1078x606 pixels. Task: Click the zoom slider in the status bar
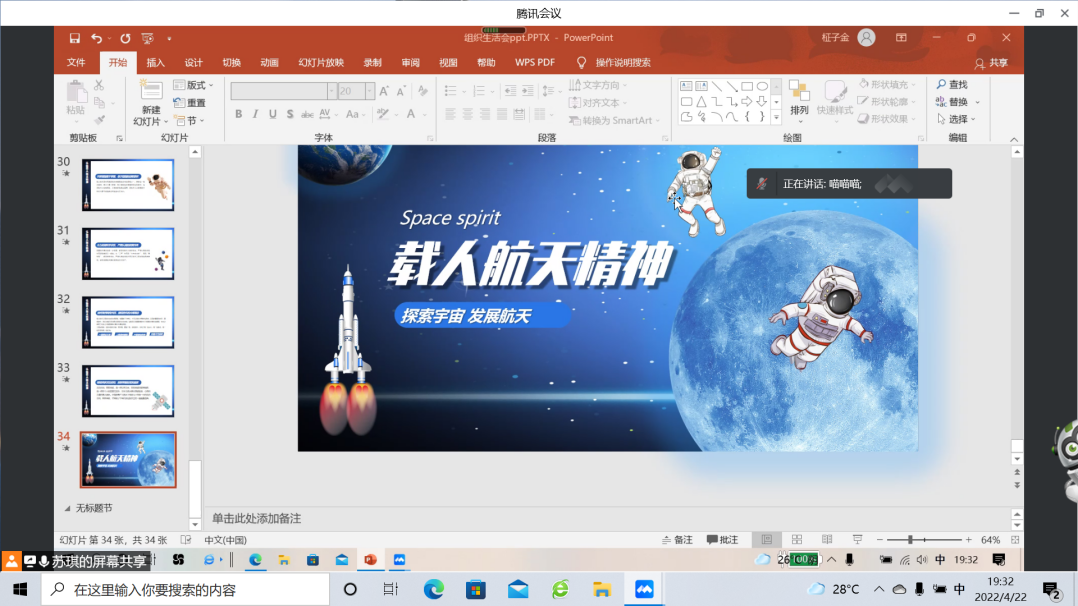[909, 540]
